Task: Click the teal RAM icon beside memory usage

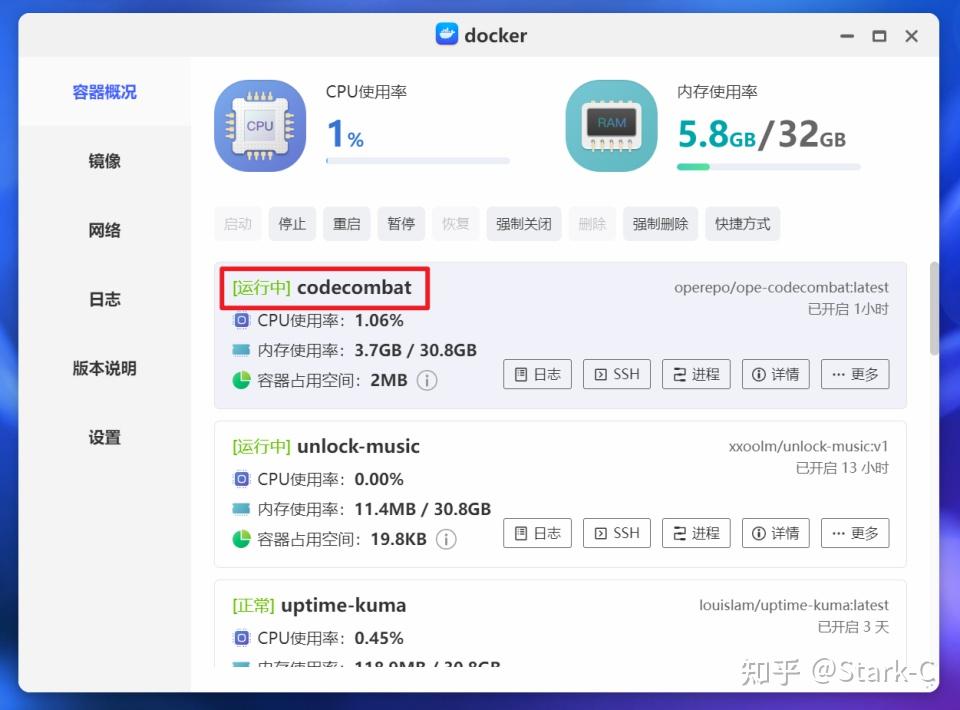Action: (611, 124)
